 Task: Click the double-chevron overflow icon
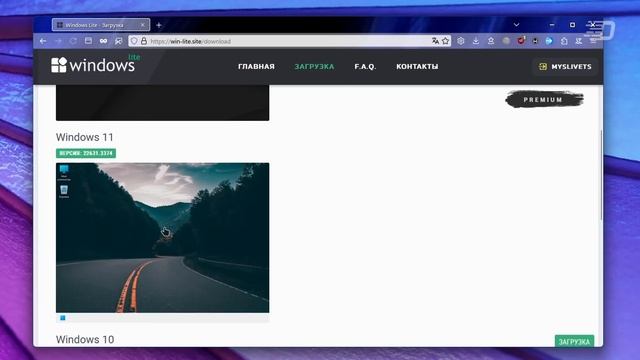click(579, 41)
